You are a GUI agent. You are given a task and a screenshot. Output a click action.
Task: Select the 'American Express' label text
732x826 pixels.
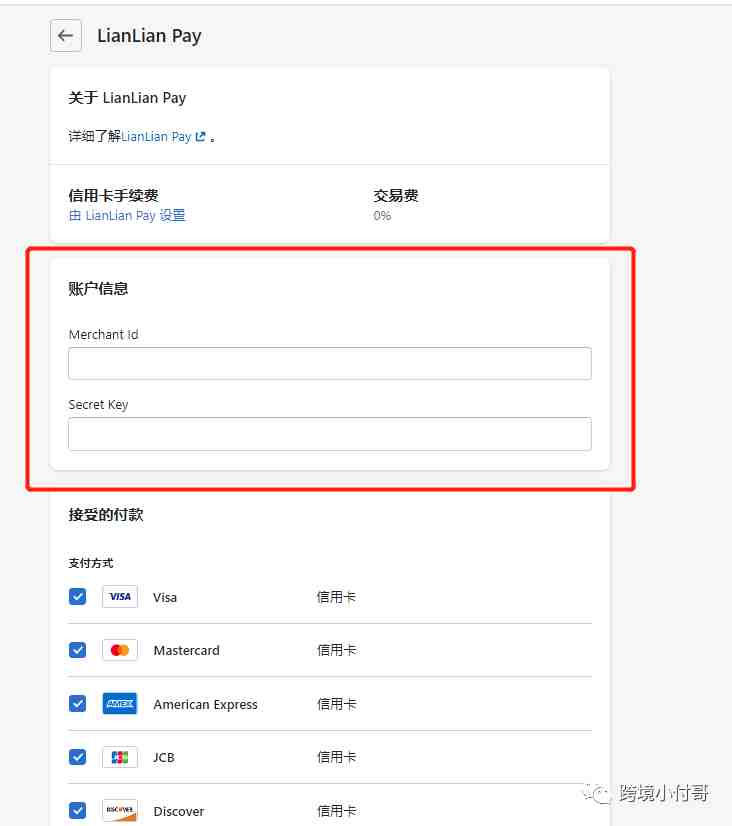tap(205, 704)
